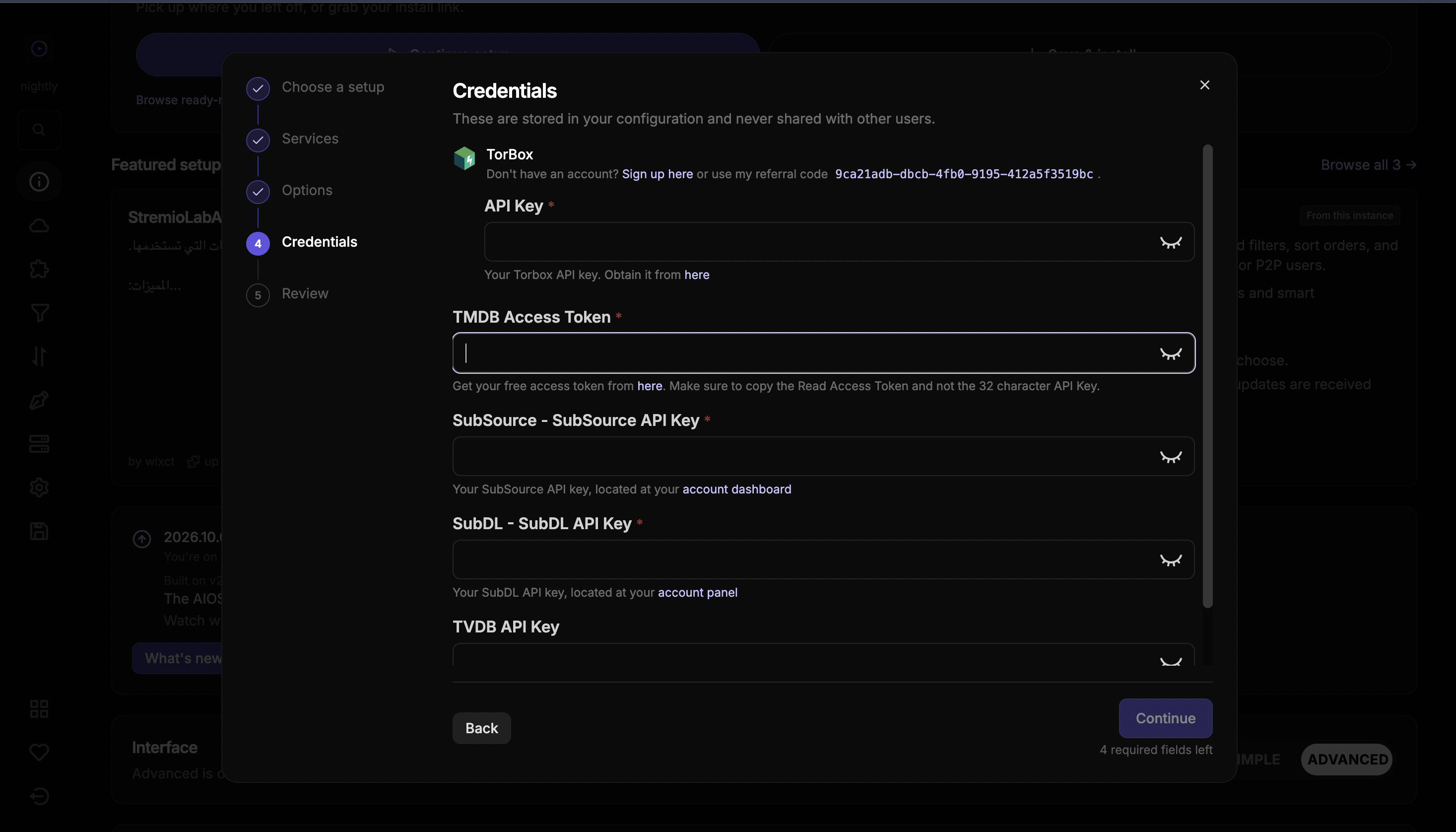Open the Torbox API key 'here' link
Image resolution: width=1456 pixels, height=832 pixels.
click(x=697, y=275)
